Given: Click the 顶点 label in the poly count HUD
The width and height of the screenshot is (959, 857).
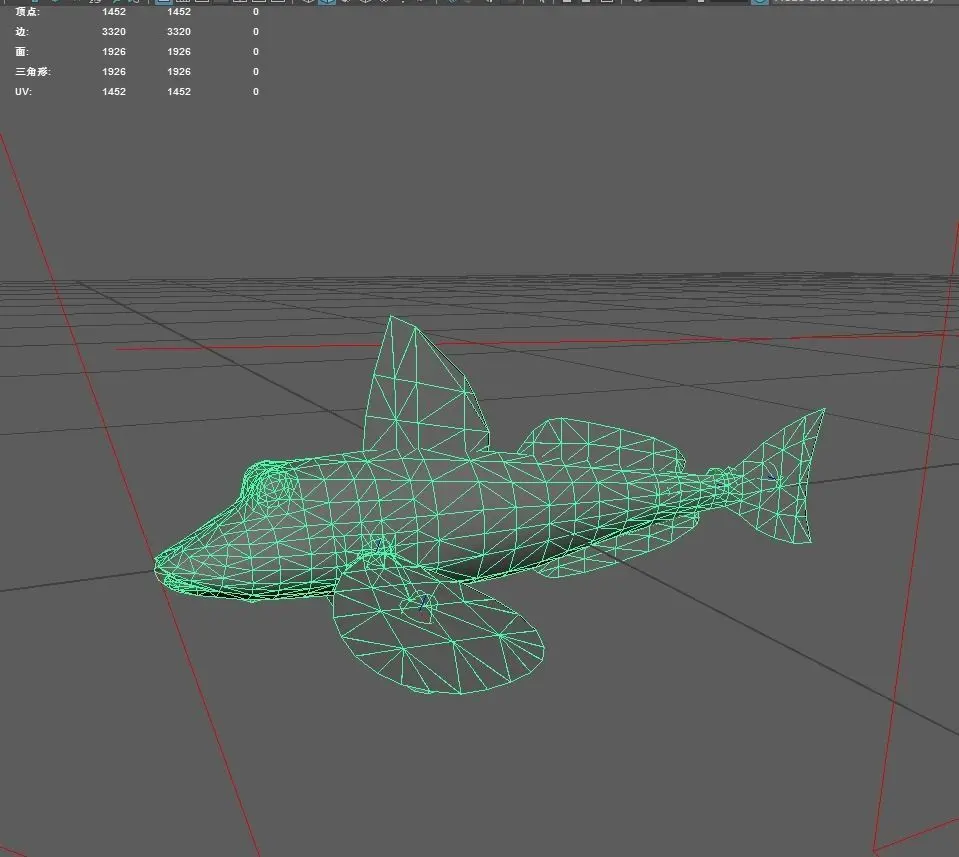Looking at the screenshot, I should (x=28, y=12).
